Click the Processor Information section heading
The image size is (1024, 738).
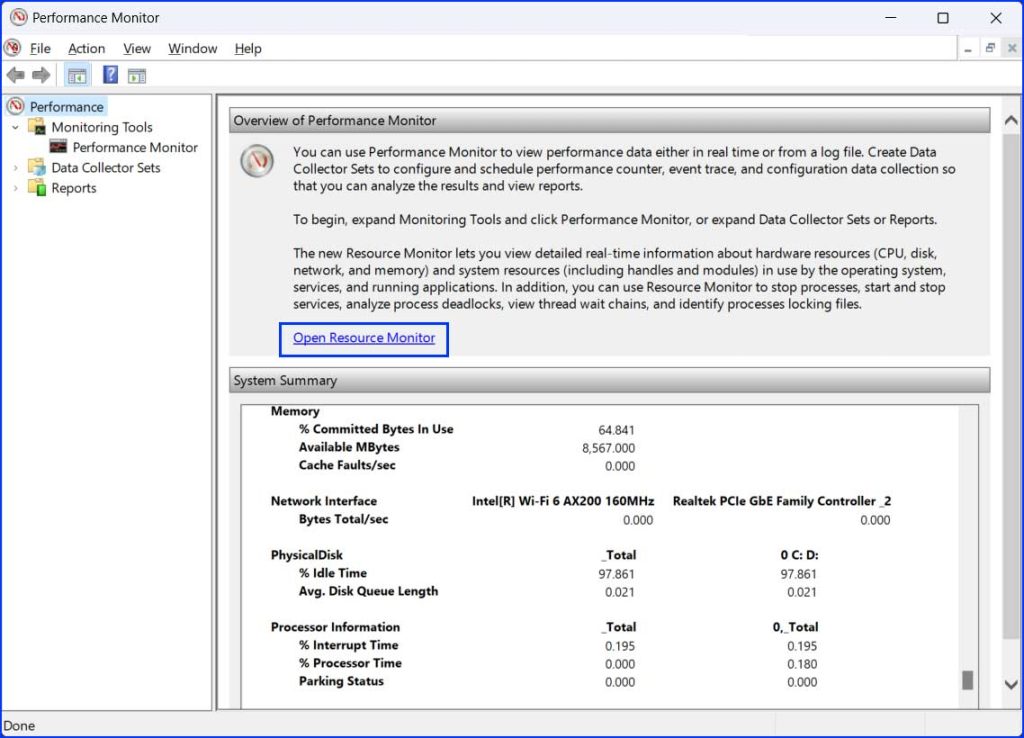335,627
